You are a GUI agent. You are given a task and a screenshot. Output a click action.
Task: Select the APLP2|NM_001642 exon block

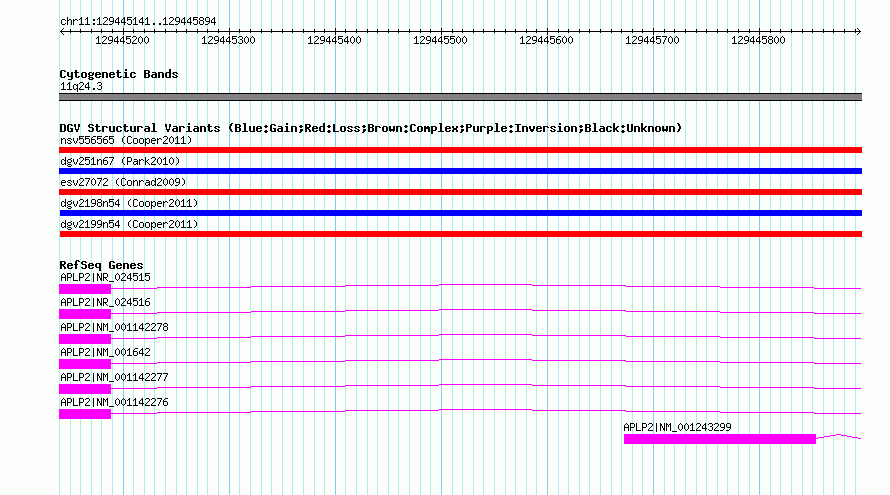85,364
